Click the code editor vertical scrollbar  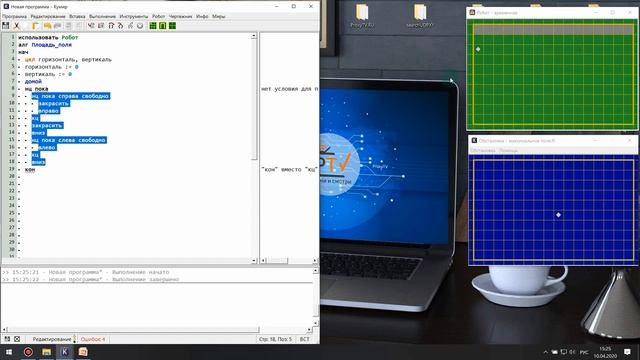pos(254,147)
